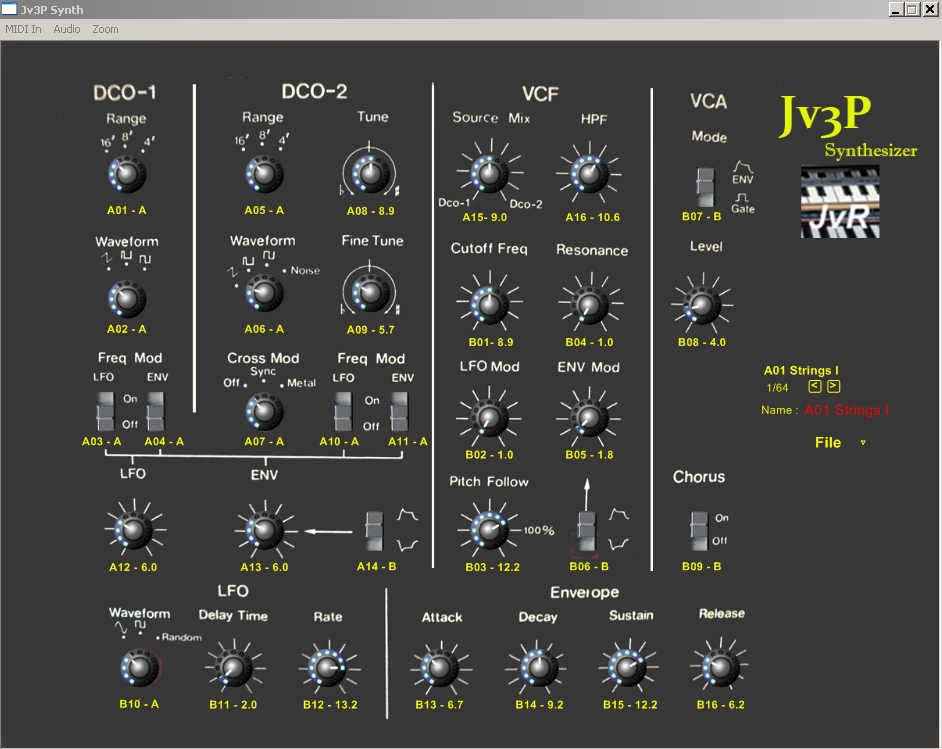The height and width of the screenshot is (749, 942).
Task: Click the DCO-2 Waveform knob A06
Action: 264,293
